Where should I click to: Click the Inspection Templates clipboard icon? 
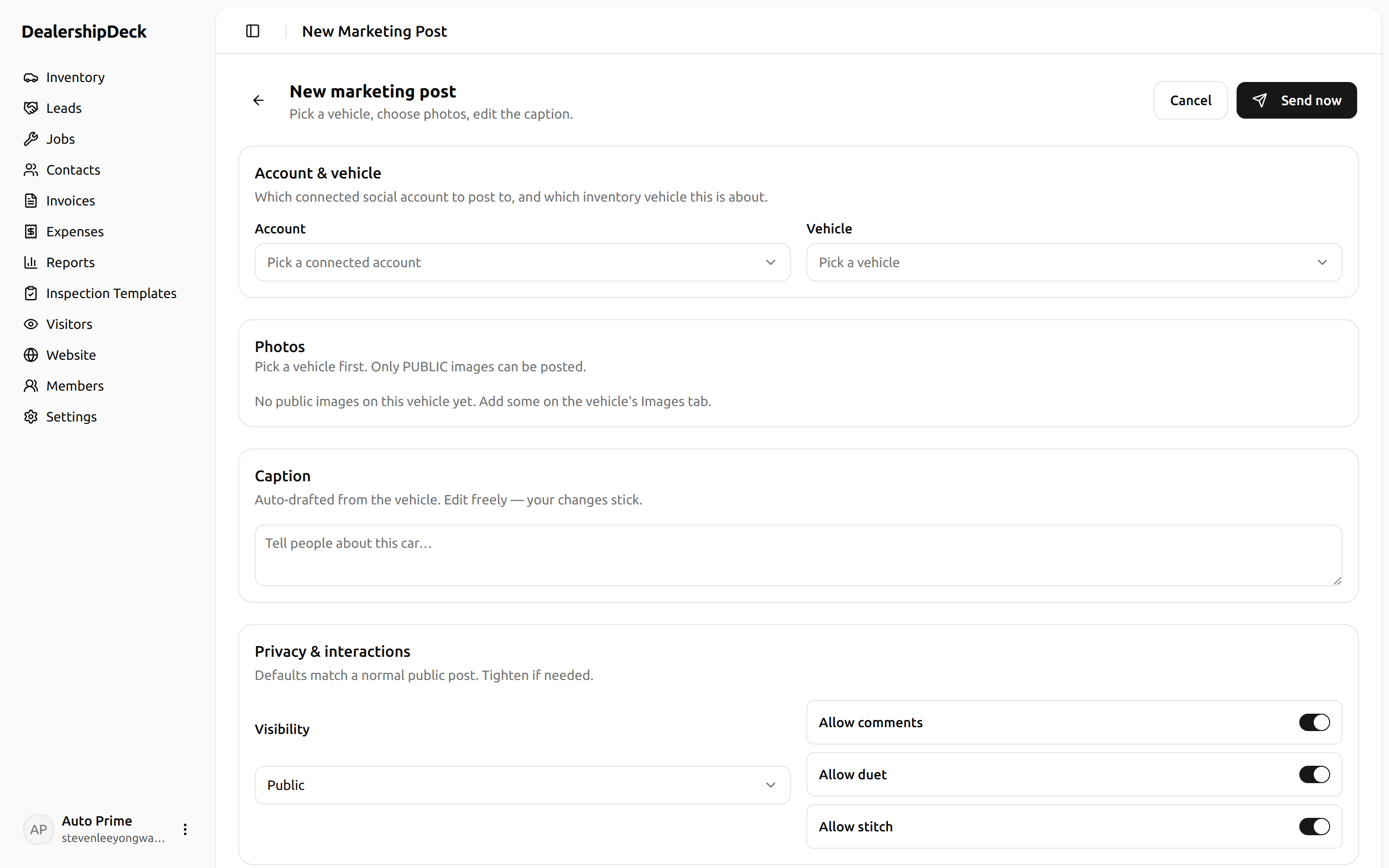point(31,293)
